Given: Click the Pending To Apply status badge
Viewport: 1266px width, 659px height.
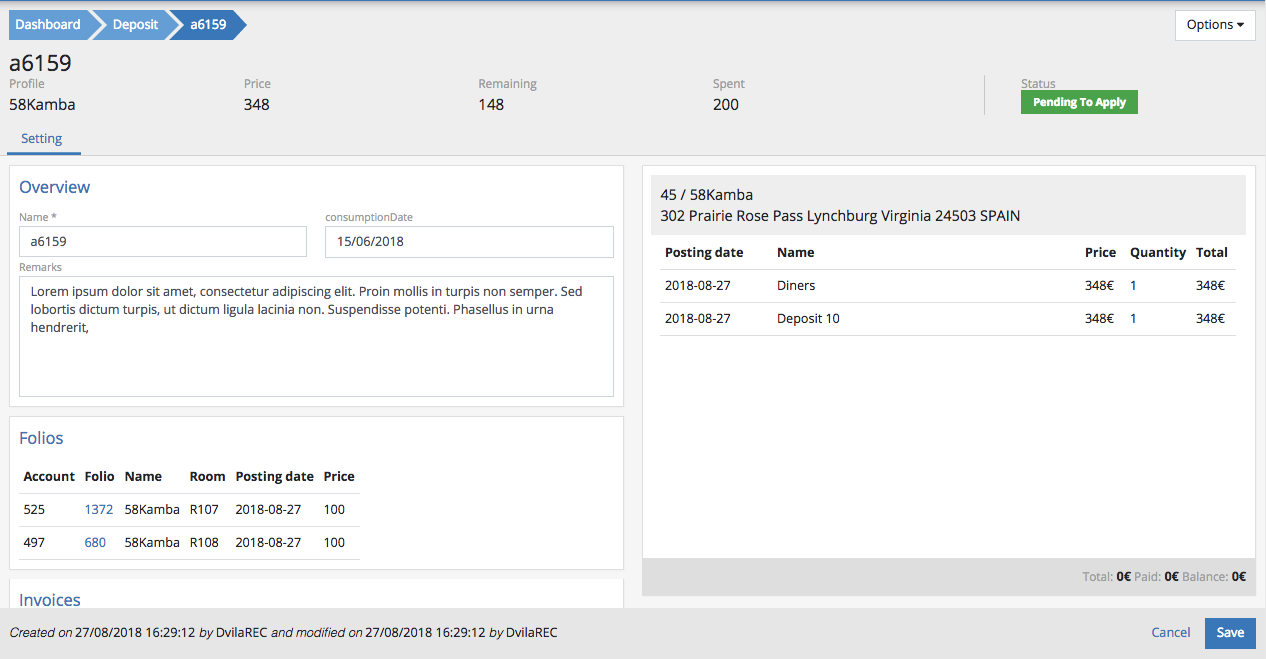Looking at the screenshot, I should click(x=1079, y=102).
